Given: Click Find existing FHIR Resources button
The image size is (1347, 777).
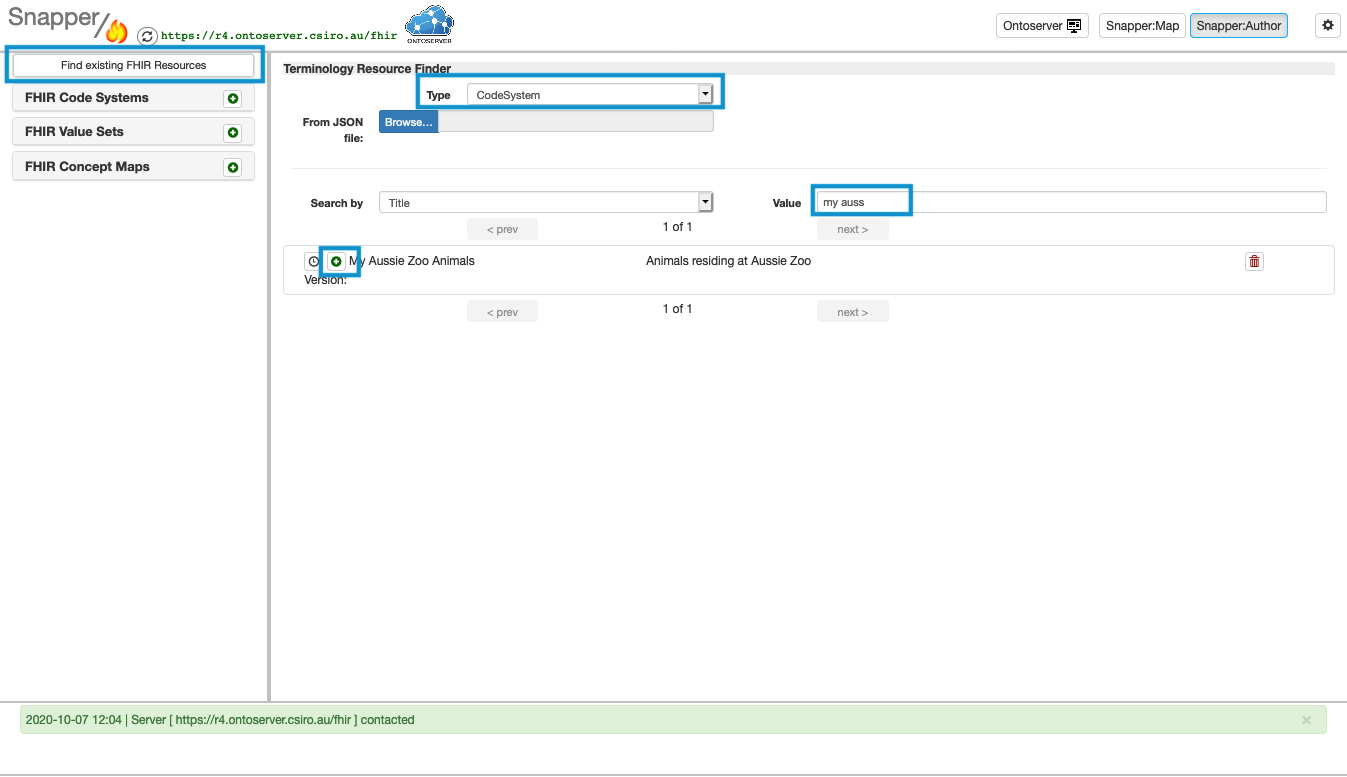Looking at the screenshot, I should click(x=133, y=65).
